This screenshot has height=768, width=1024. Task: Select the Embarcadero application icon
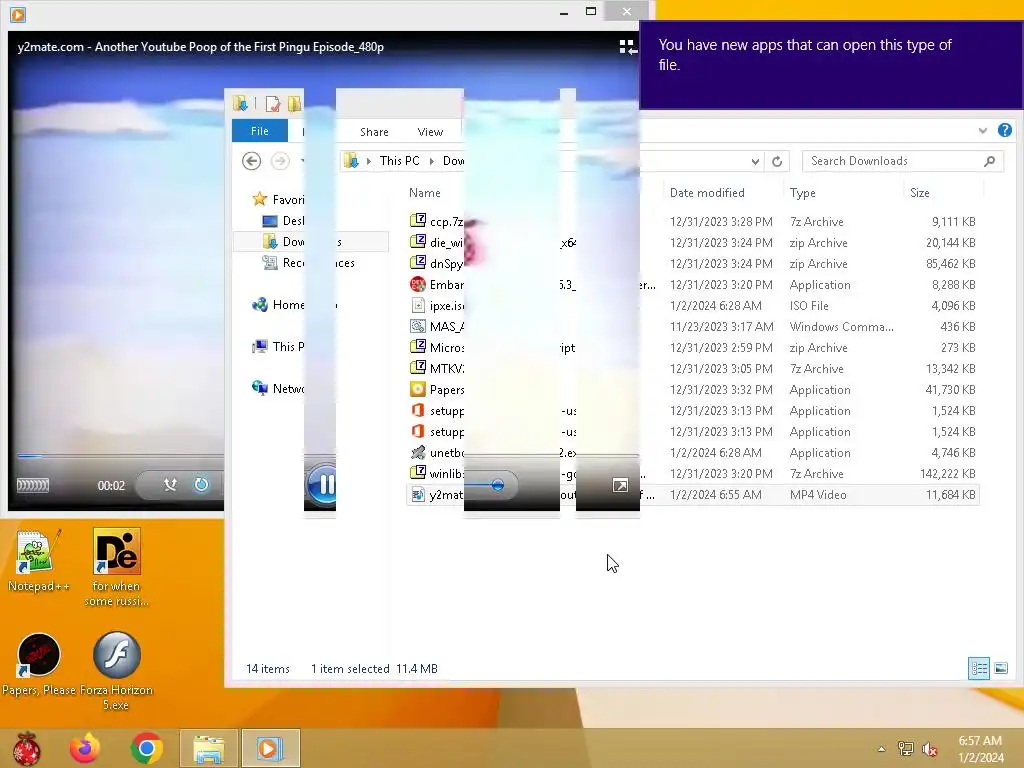(x=418, y=284)
